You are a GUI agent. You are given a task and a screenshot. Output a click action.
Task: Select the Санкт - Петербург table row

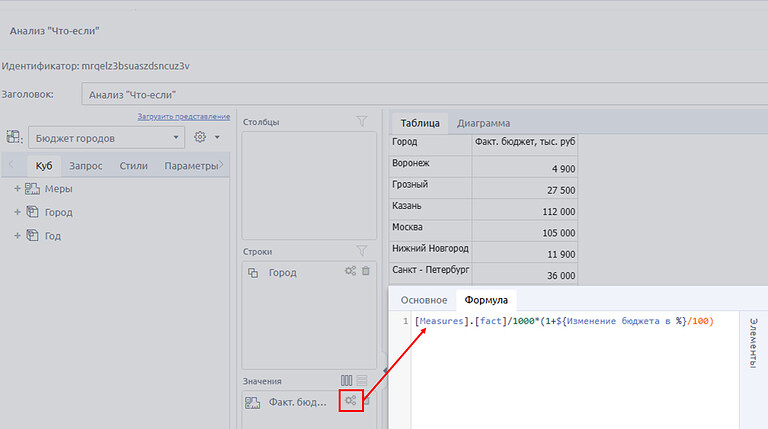(x=483, y=273)
